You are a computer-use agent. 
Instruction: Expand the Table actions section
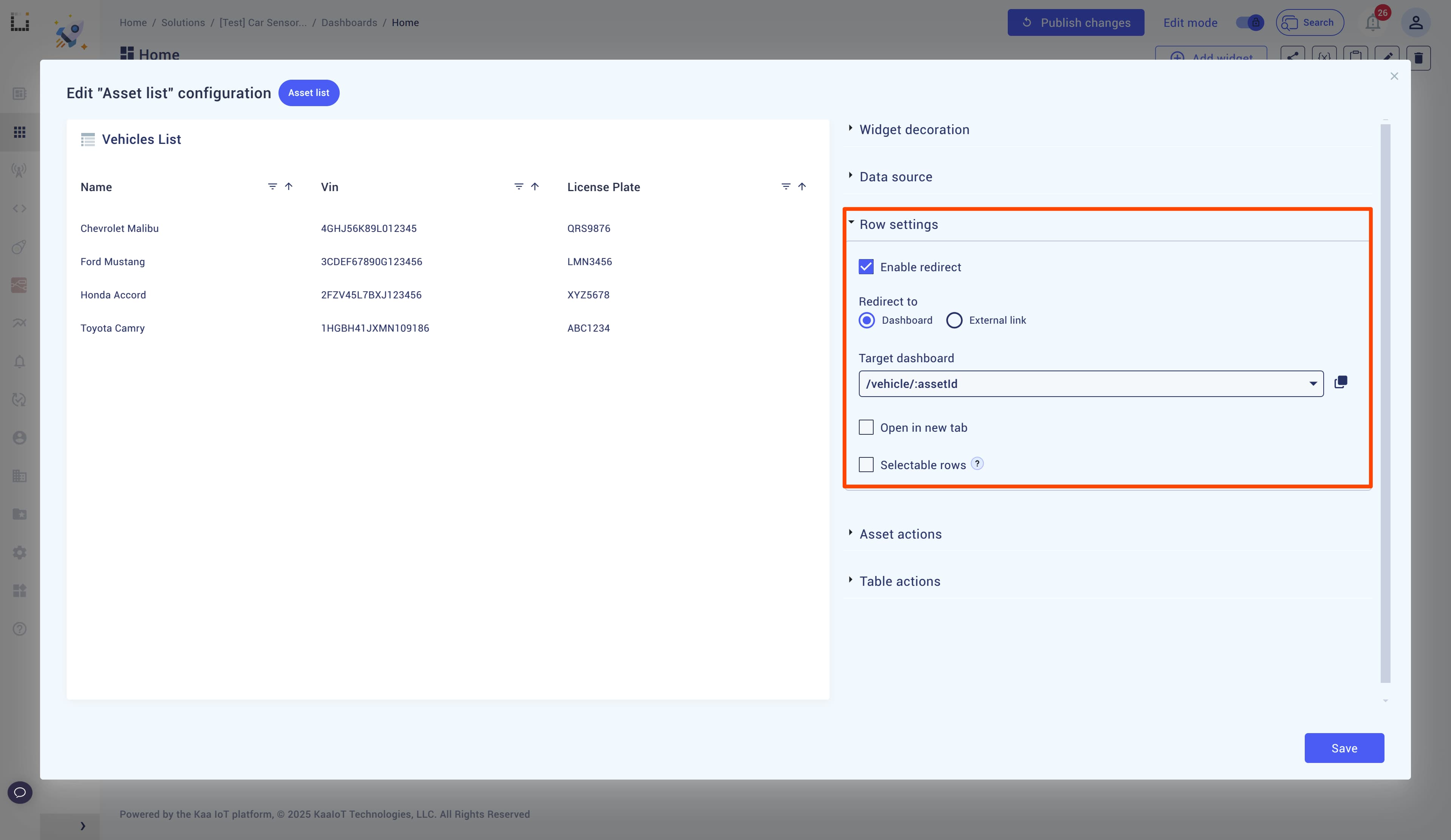[900, 581]
